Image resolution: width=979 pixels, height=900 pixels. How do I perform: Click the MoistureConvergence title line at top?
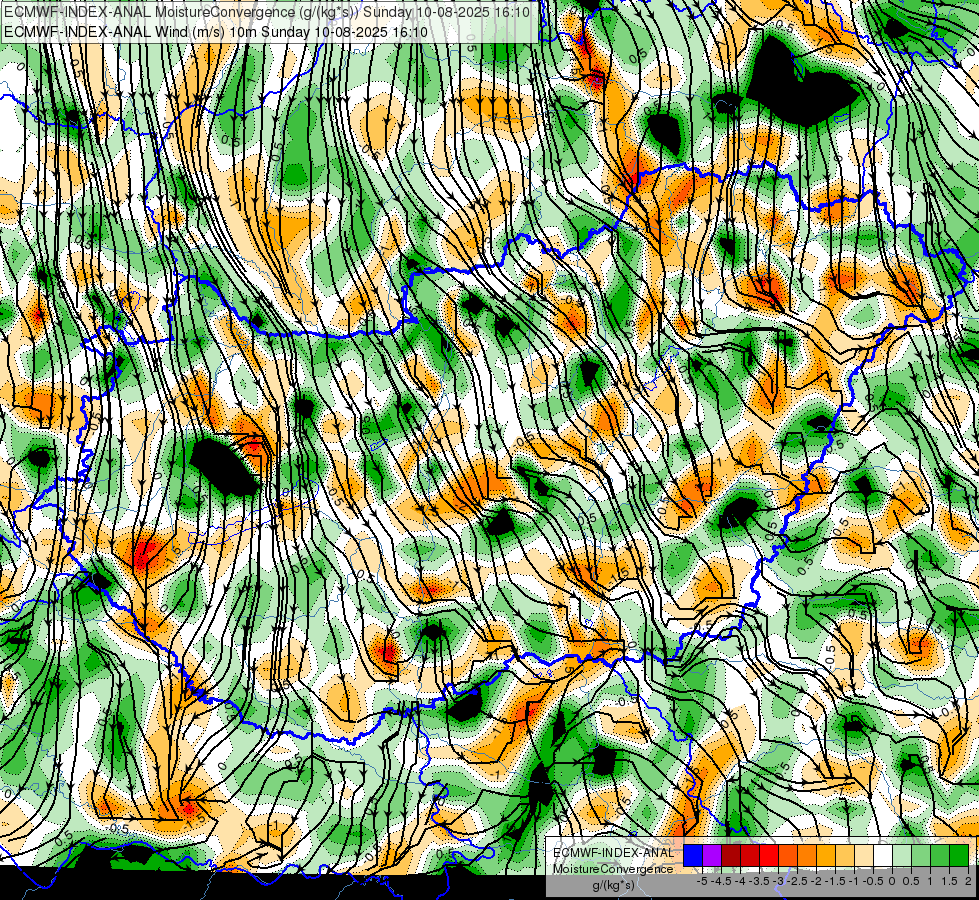(267, 12)
